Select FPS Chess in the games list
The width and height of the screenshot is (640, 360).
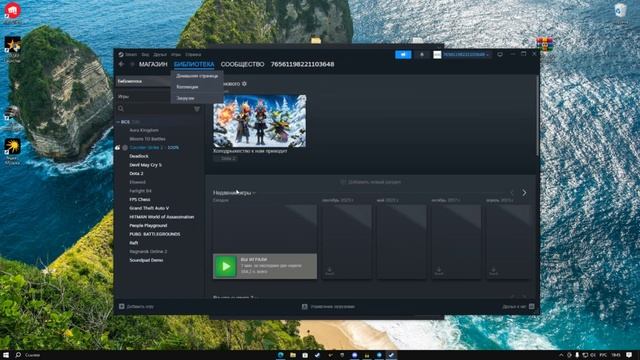click(x=140, y=199)
